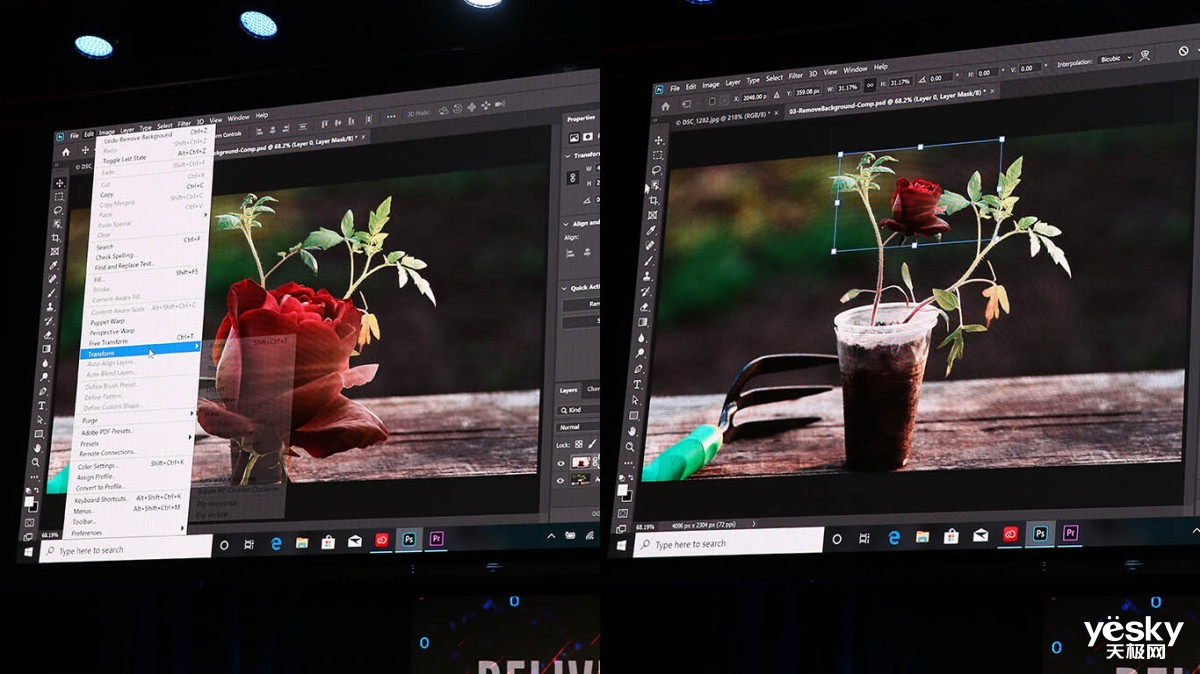Hide the bottom layer using its eye icon
Screen dimensions: 1200x674
[x=561, y=480]
